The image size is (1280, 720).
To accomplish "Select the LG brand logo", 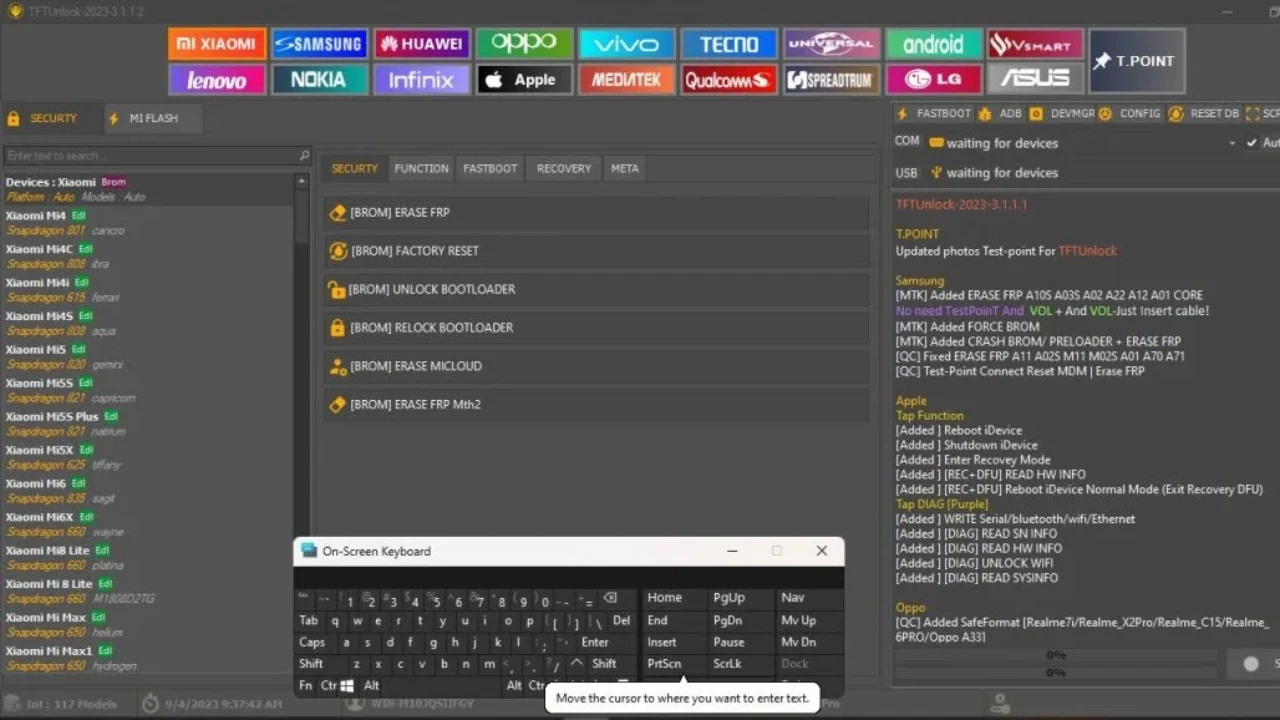I will [x=933, y=79].
